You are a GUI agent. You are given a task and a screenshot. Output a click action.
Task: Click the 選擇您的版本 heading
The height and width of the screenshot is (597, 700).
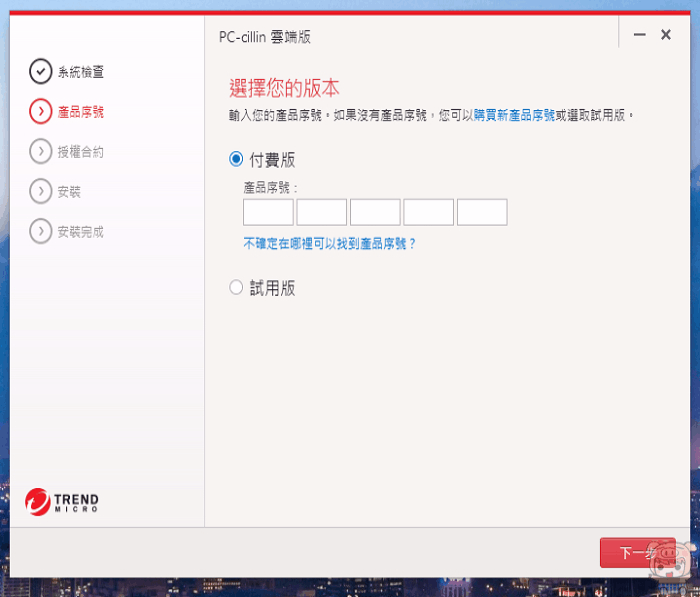pyautogui.click(x=284, y=88)
